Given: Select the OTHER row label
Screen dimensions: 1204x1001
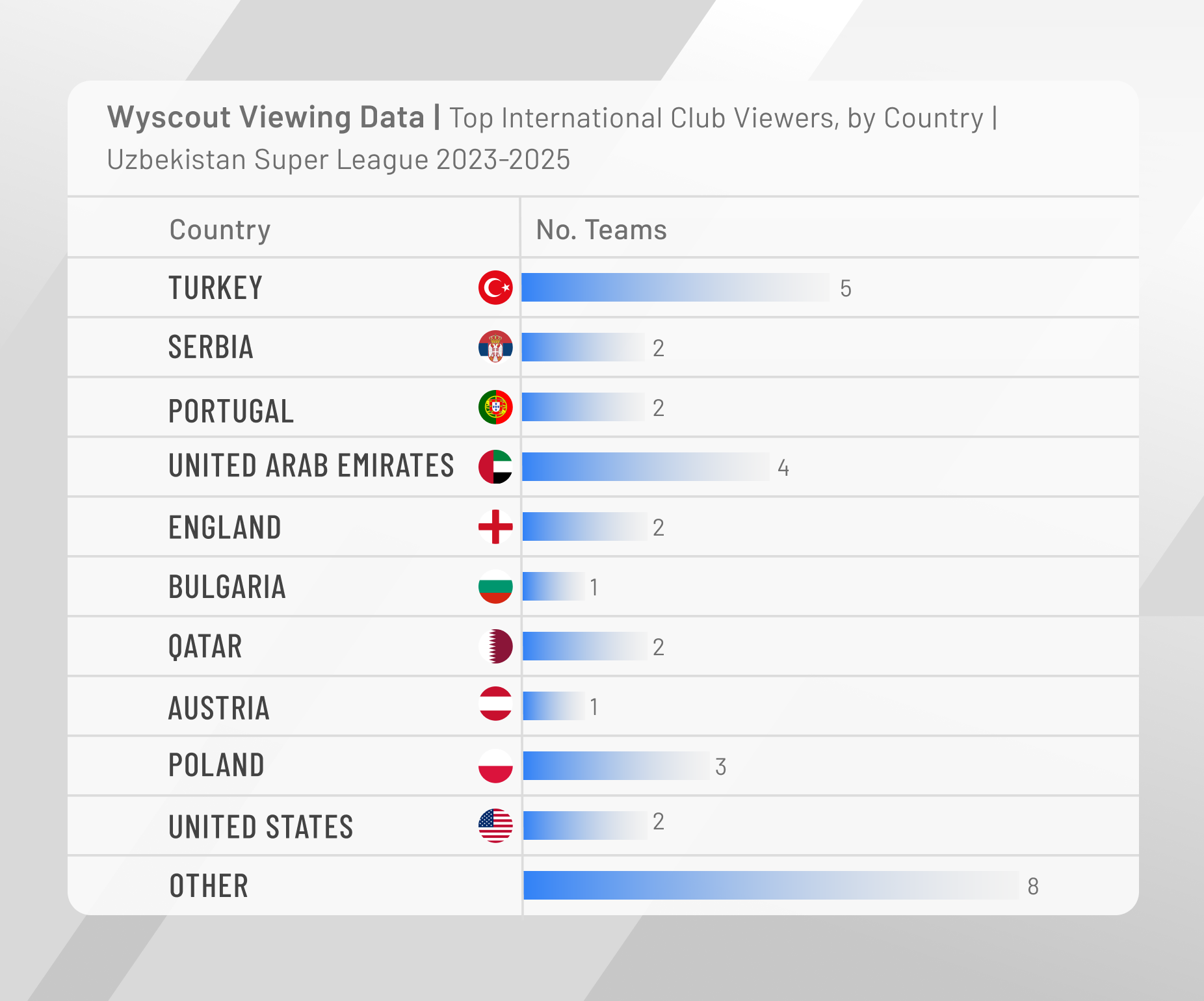Looking at the screenshot, I should [209, 886].
